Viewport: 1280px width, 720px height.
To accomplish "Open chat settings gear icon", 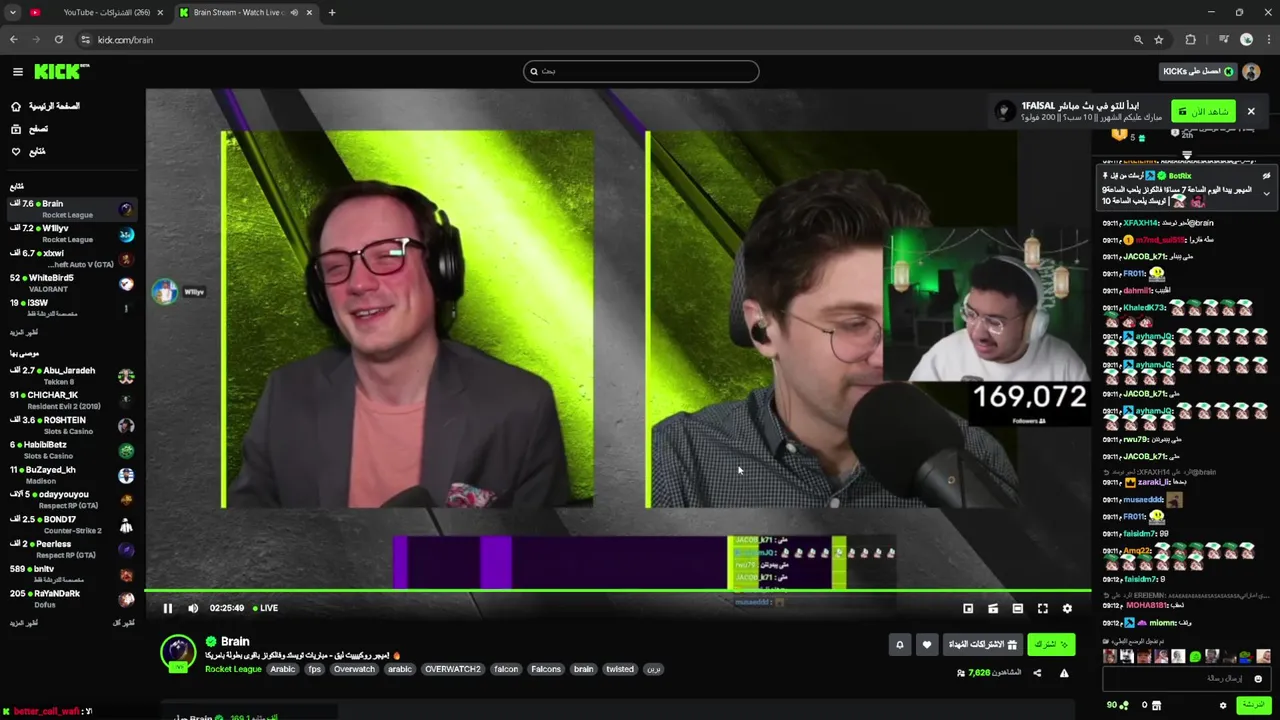I will click(1222, 705).
